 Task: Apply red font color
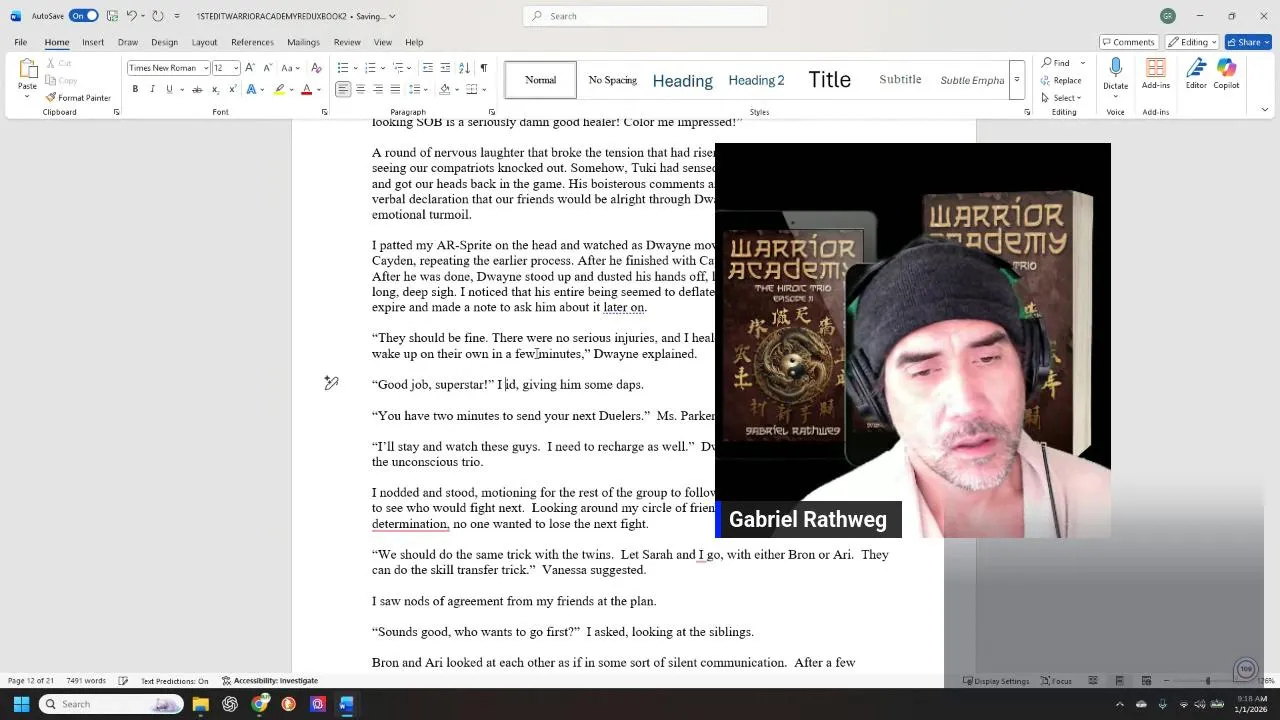(x=306, y=90)
